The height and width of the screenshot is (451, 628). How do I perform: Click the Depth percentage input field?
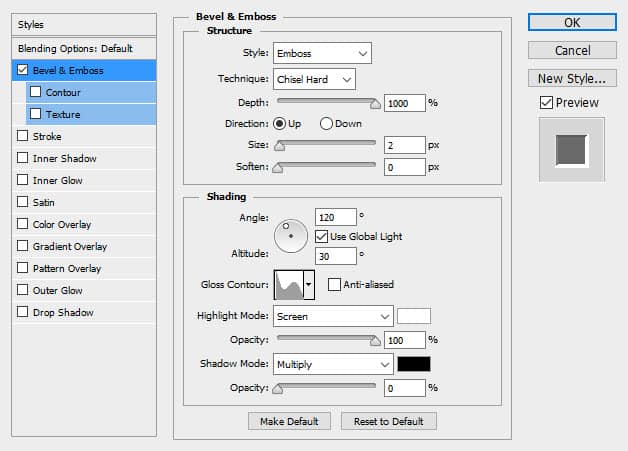405,102
